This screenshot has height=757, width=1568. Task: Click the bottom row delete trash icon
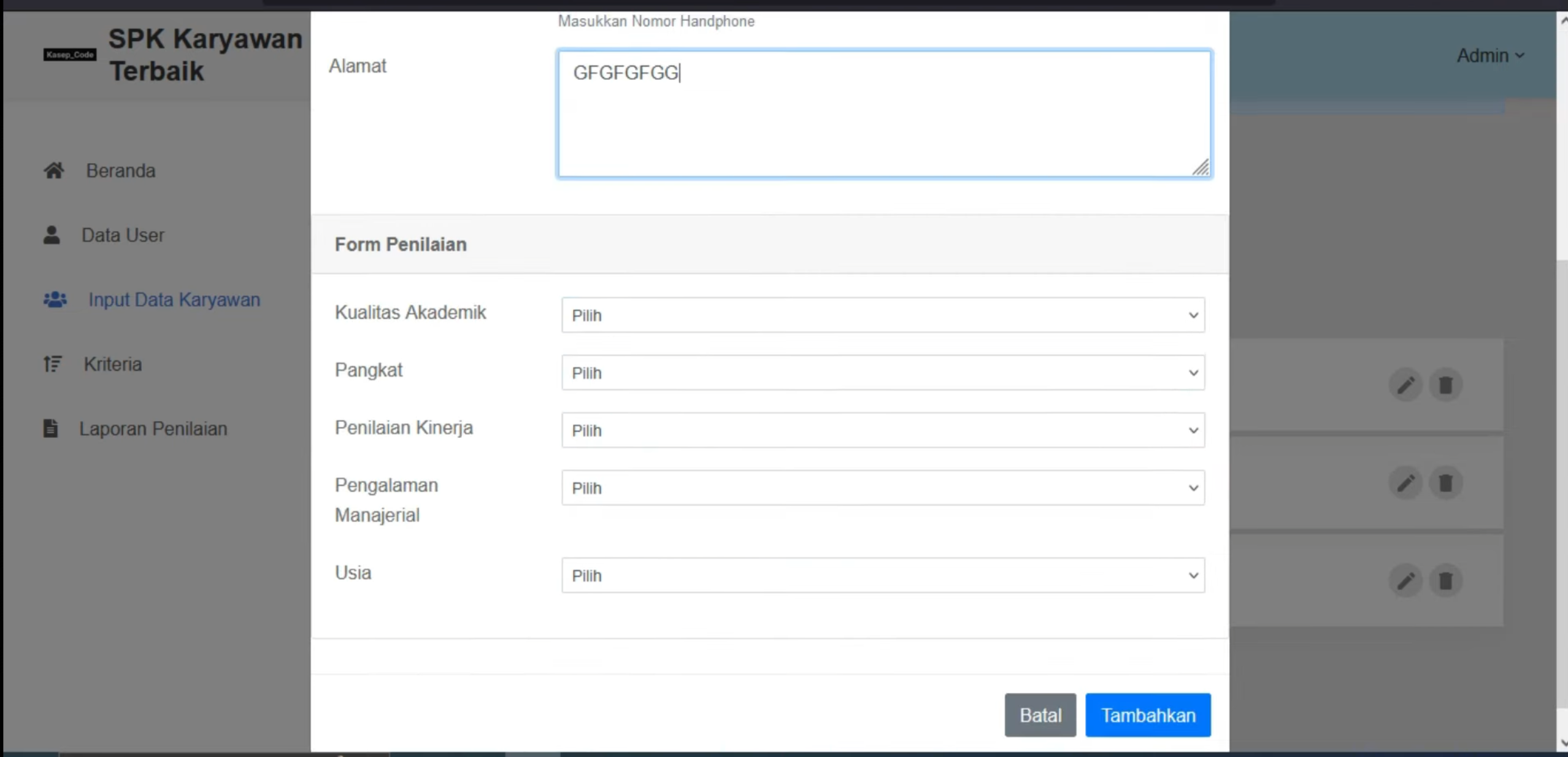[1446, 580]
